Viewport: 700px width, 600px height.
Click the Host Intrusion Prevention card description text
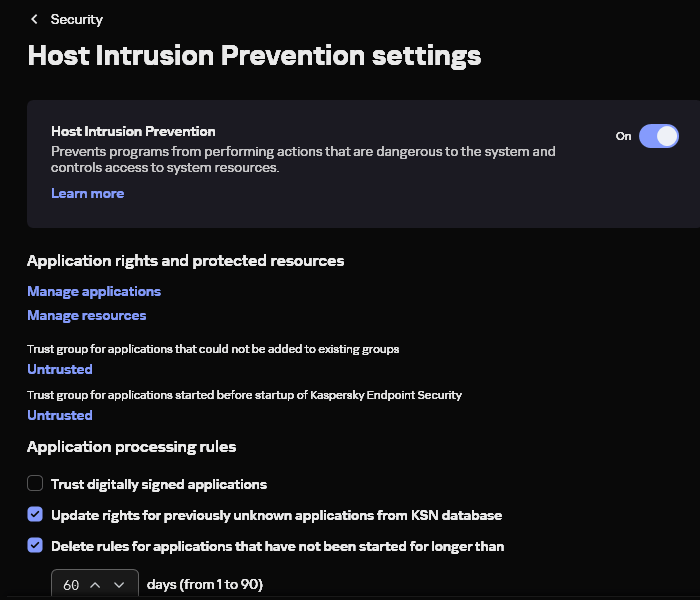pos(303,160)
